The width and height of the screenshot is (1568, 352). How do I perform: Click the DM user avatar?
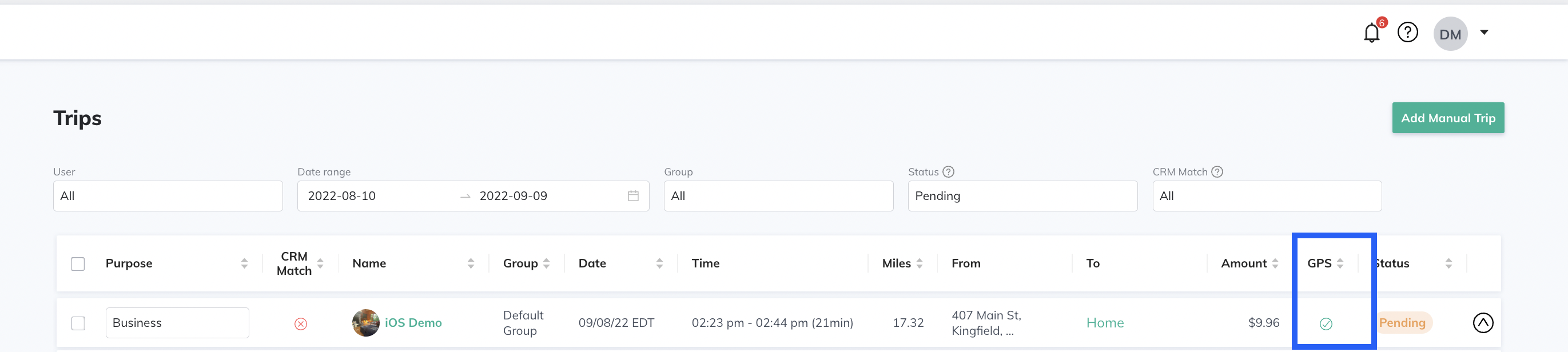1451,34
